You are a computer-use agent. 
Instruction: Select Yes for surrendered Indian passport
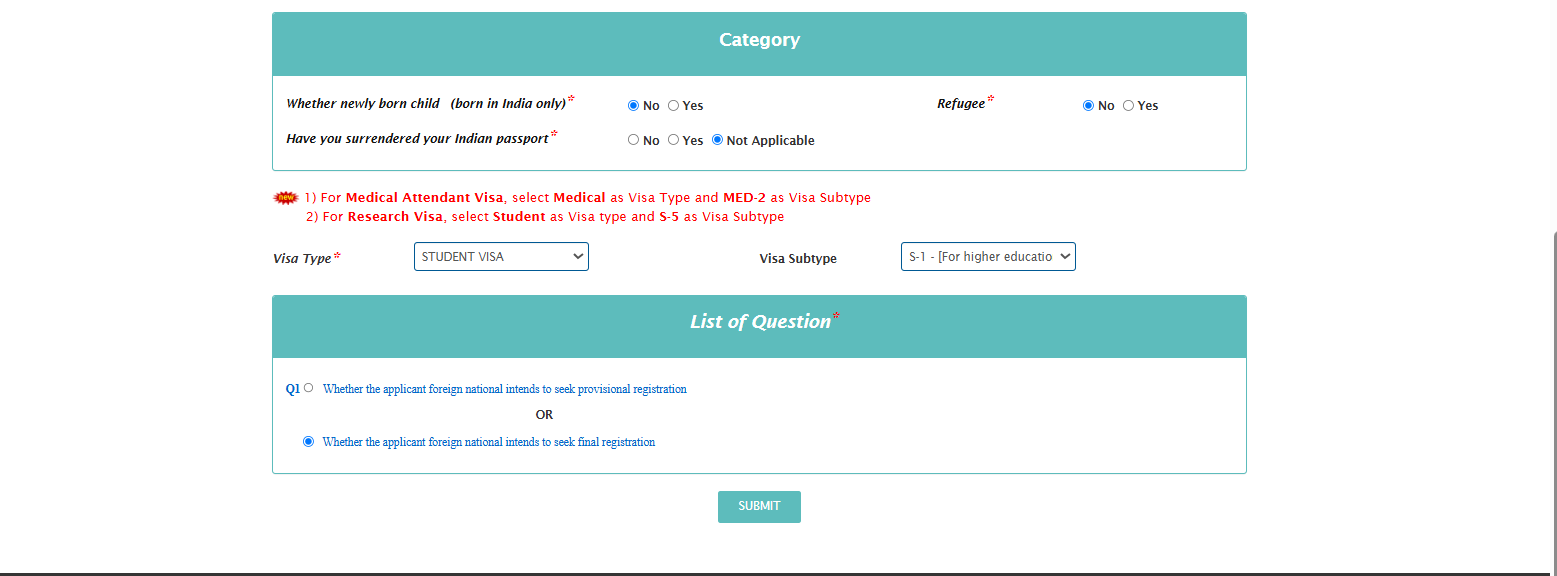point(673,140)
